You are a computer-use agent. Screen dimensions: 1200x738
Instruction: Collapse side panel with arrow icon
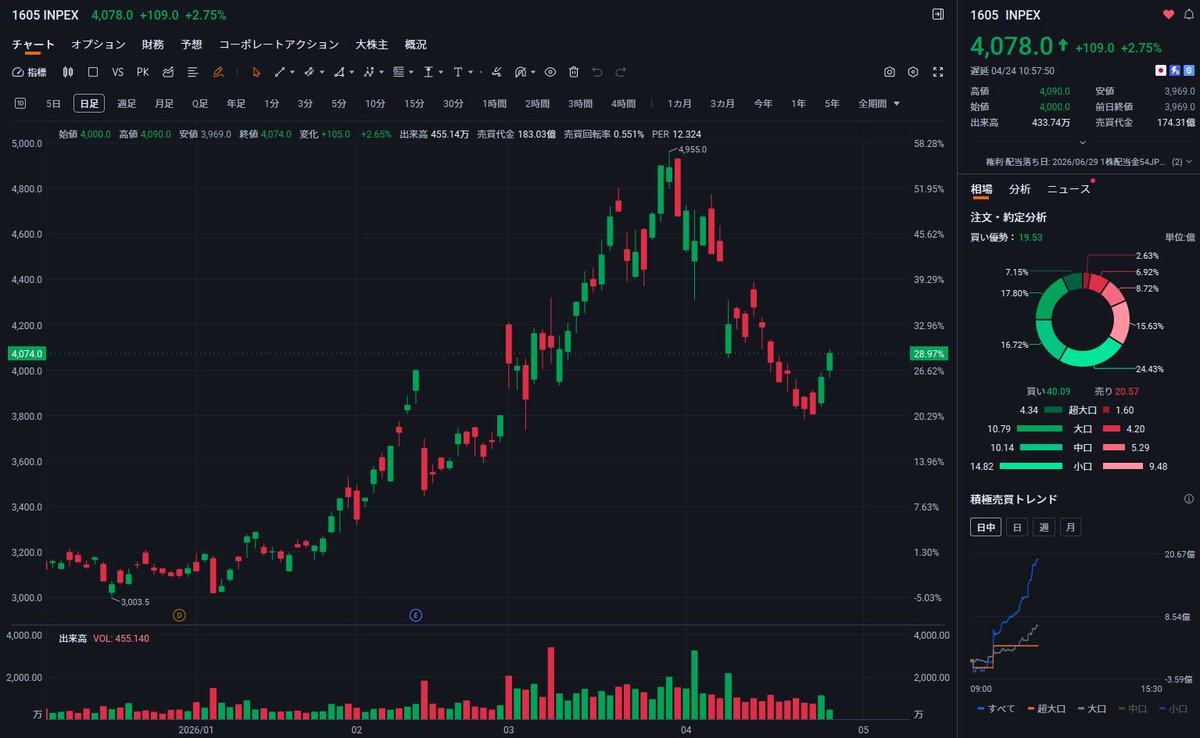tap(937, 14)
